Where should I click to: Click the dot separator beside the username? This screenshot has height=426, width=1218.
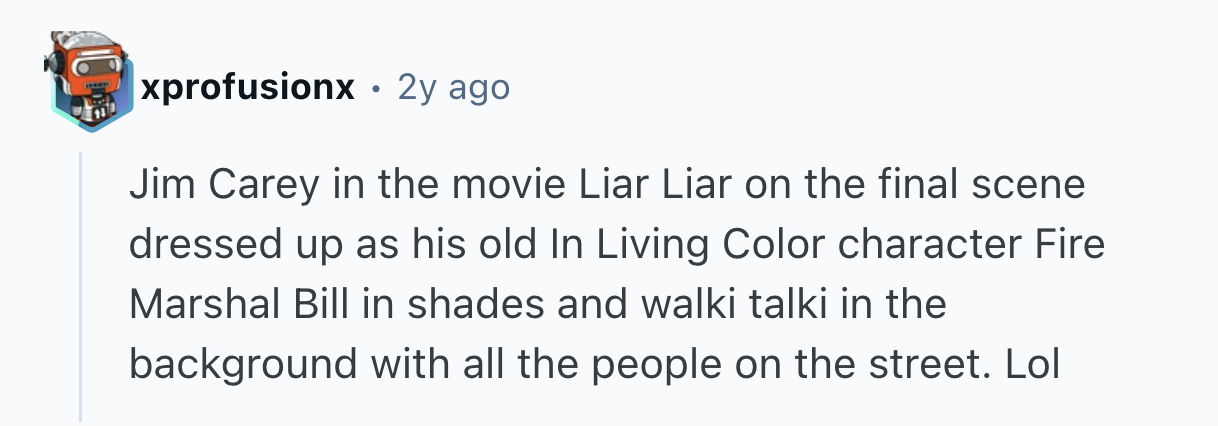(x=375, y=89)
